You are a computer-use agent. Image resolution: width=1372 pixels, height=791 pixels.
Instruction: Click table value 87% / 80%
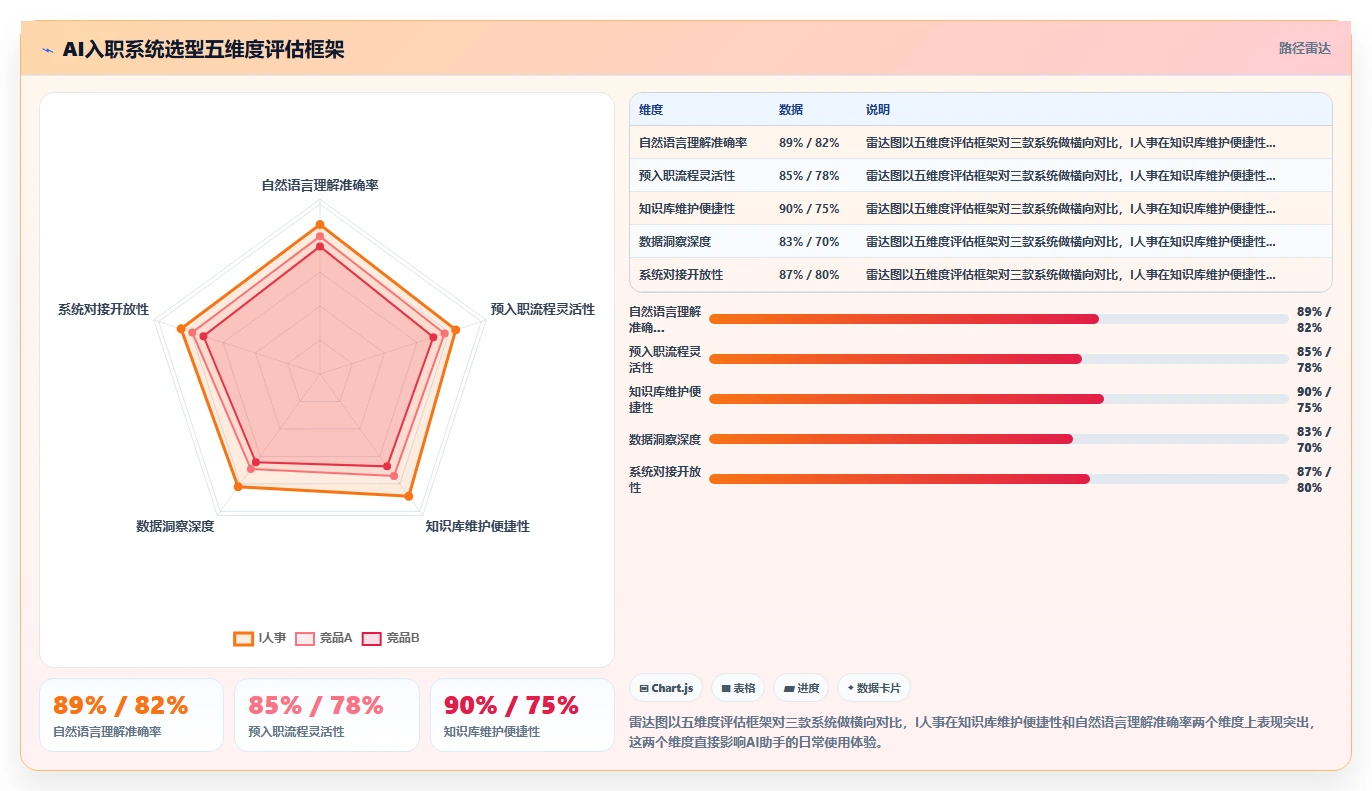point(809,275)
